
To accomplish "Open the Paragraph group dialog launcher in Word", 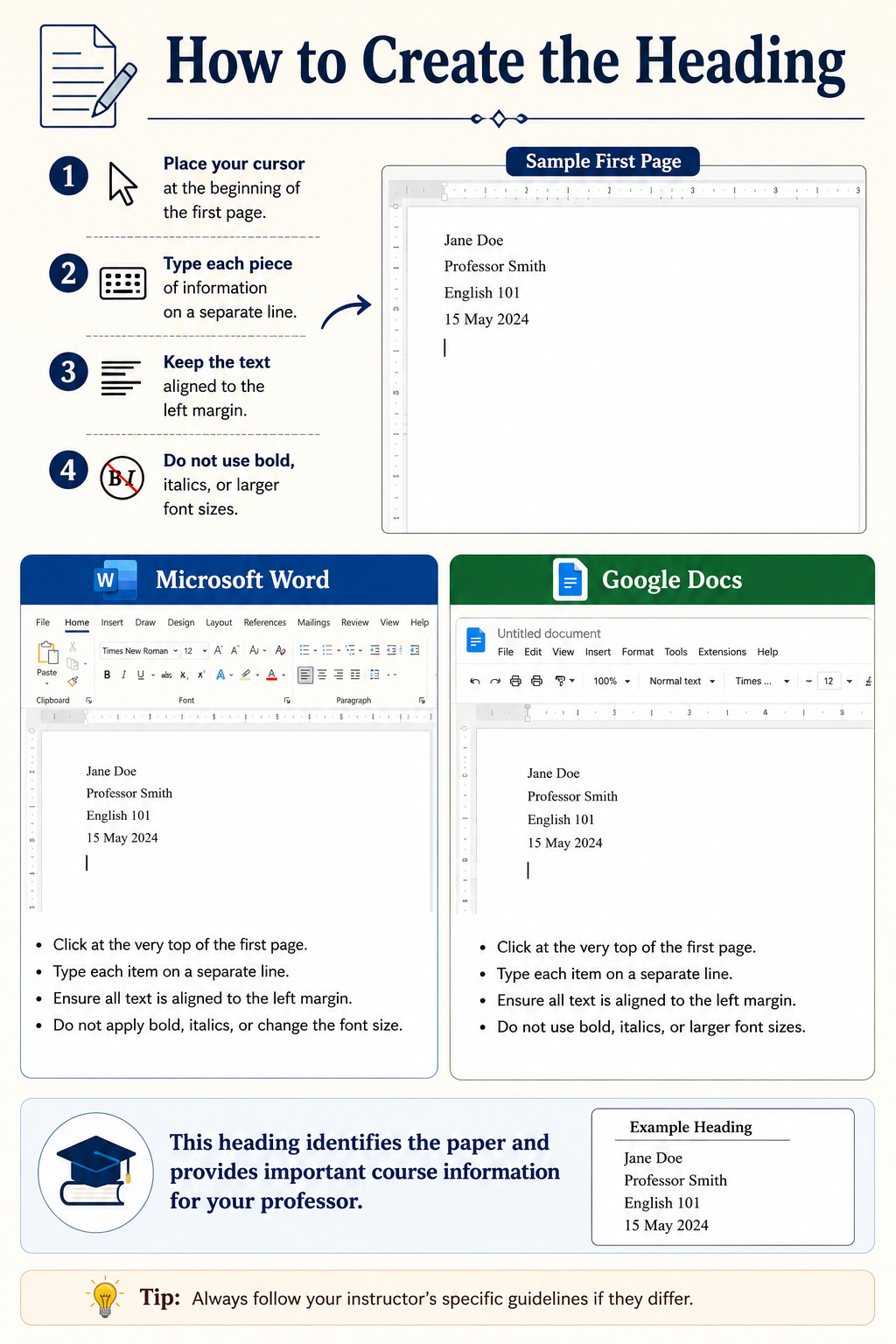I will click(423, 701).
